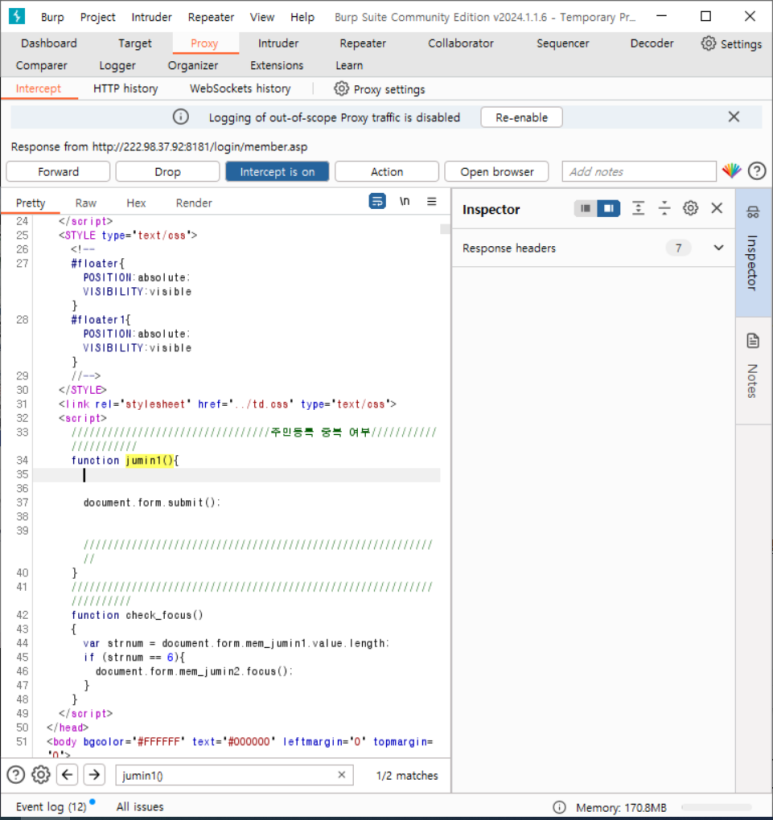Open the highlight color picker icon
This screenshot has height=820, width=773.
tap(731, 171)
